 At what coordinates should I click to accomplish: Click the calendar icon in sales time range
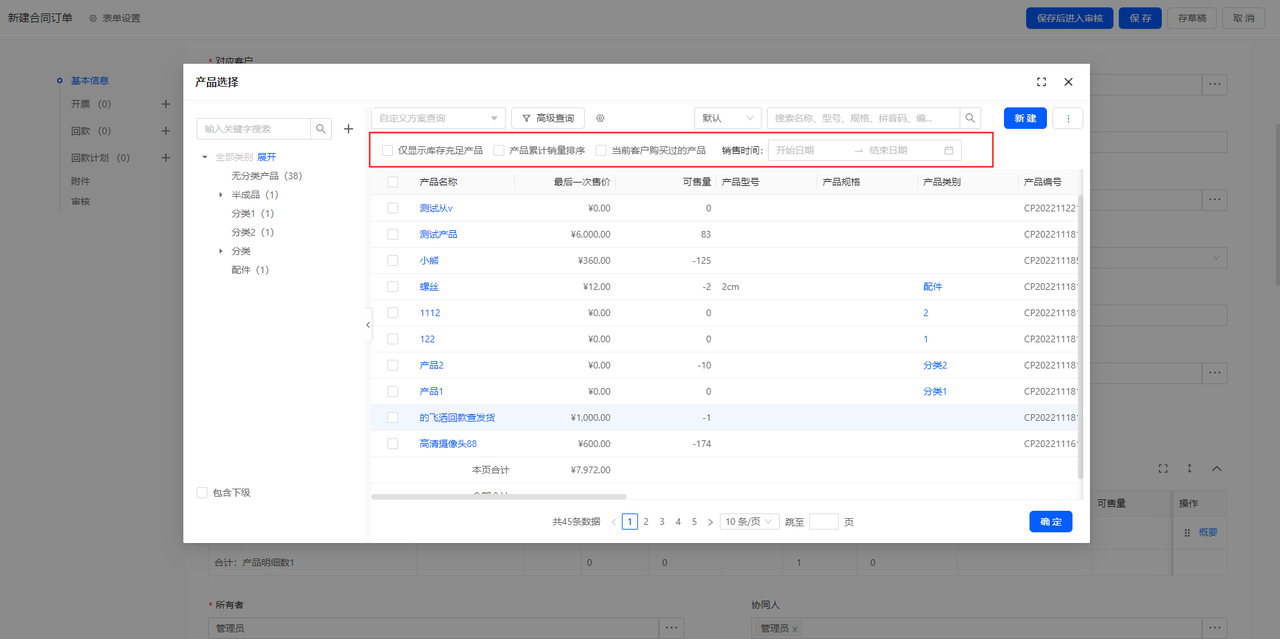[x=949, y=150]
